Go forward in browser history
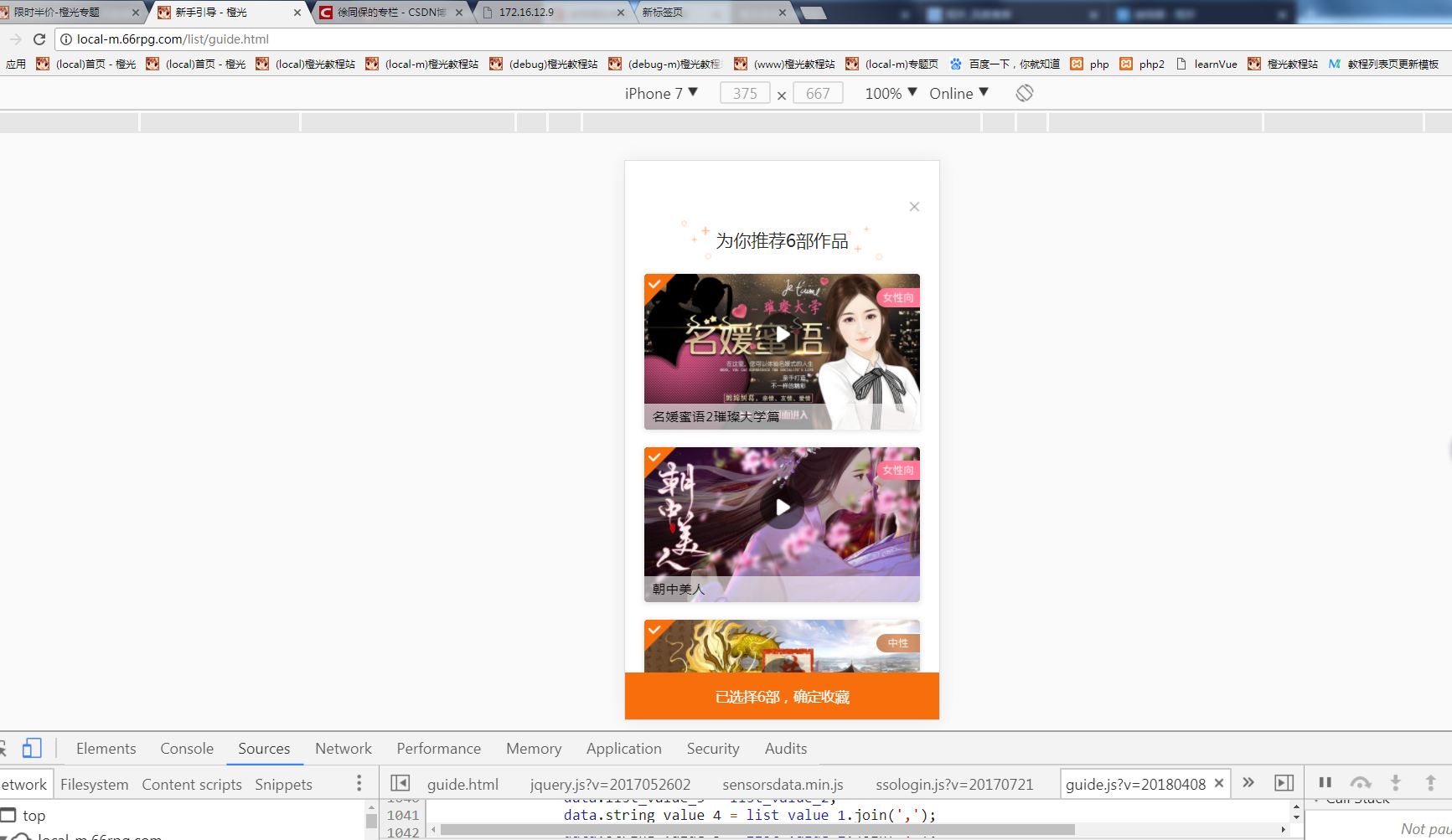 click(15, 39)
